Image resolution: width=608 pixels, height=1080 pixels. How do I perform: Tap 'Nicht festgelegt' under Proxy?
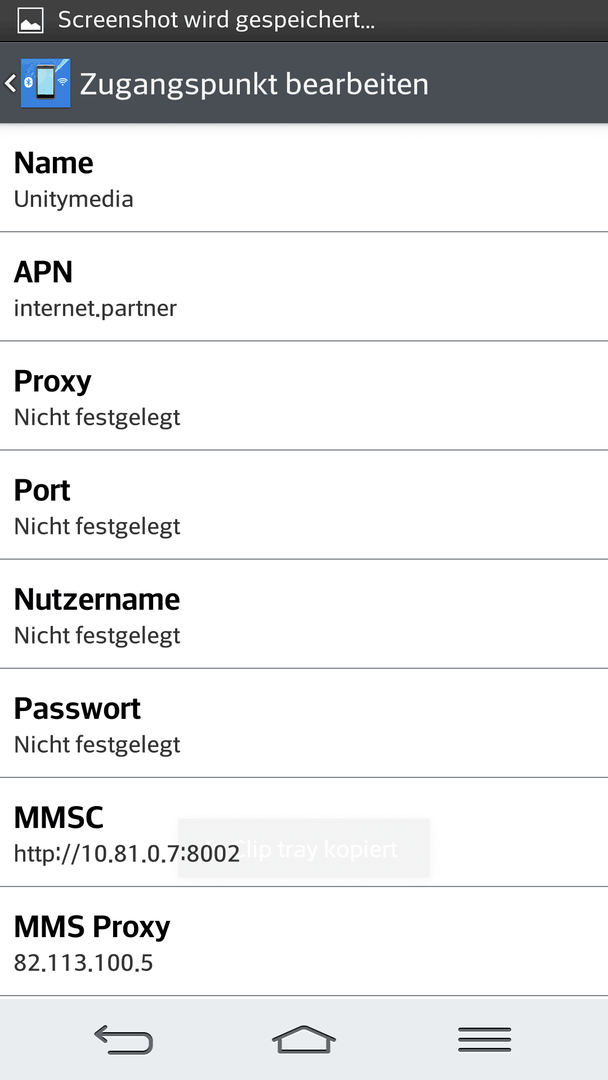(97, 417)
